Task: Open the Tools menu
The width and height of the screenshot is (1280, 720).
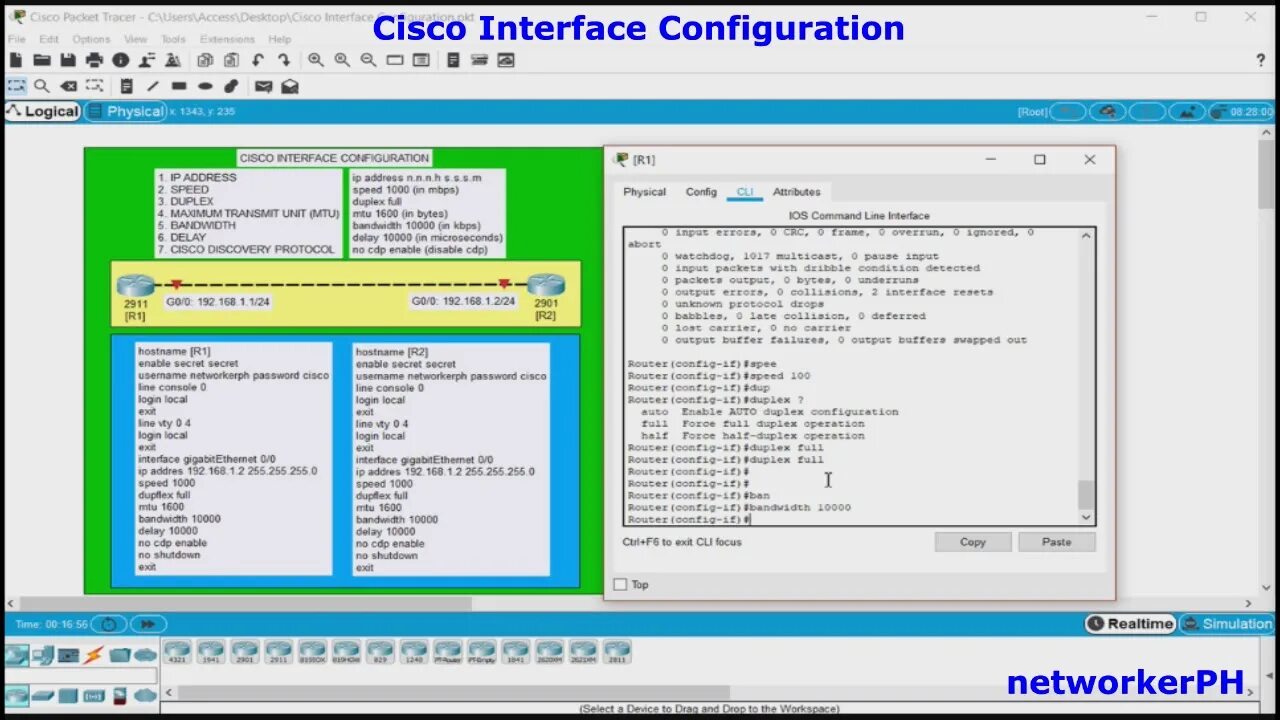Action: [173, 39]
